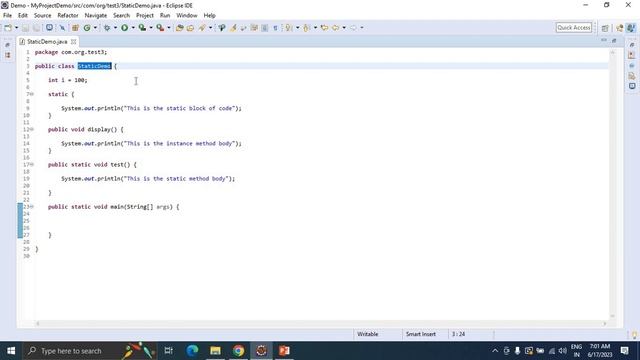The width and height of the screenshot is (640, 360).
Task: Click the Windows Start button
Action: click(x=11, y=351)
